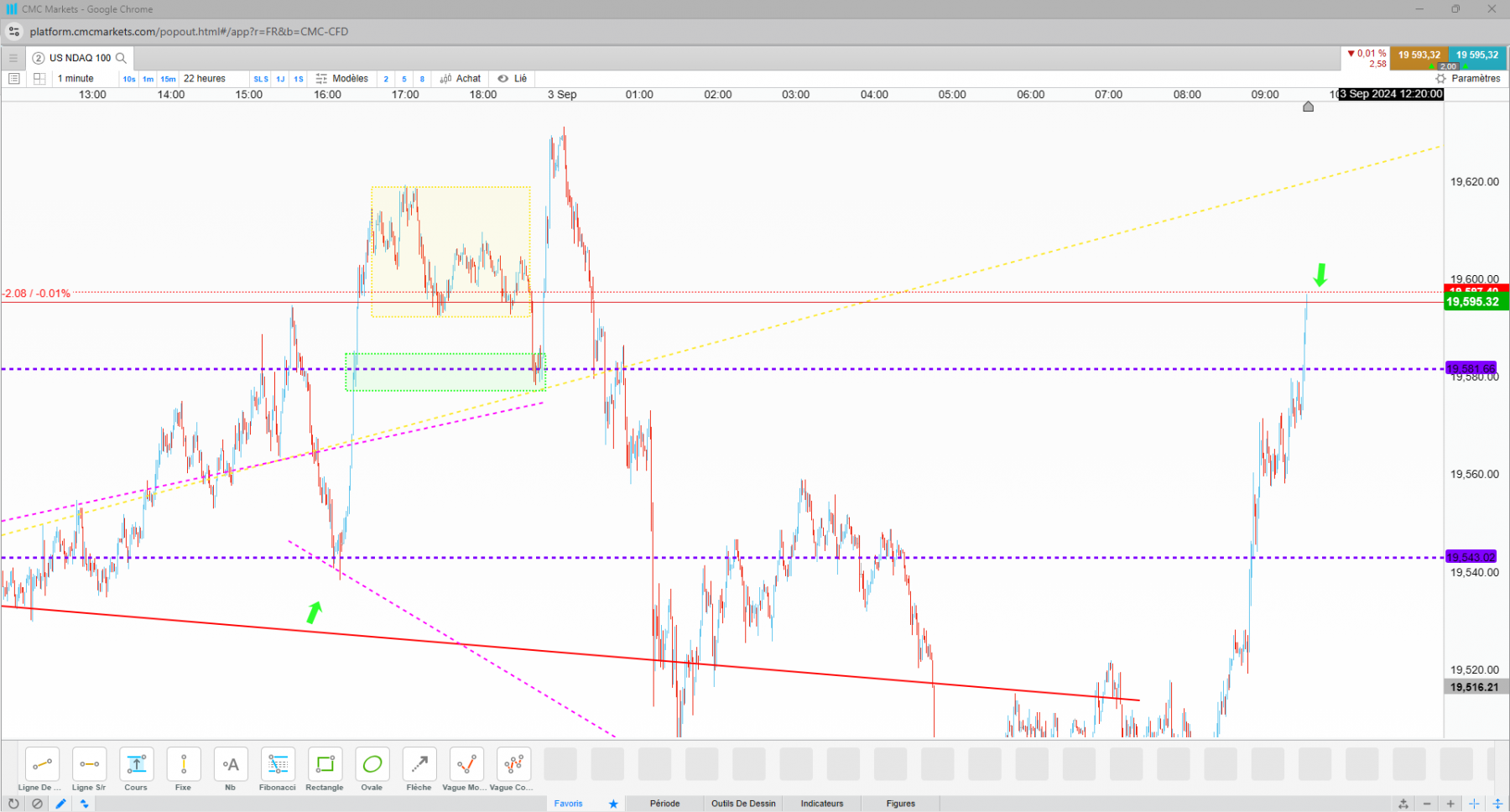Switch to the Indicateurs tab
The height and width of the screenshot is (812, 1510).
tap(822, 804)
